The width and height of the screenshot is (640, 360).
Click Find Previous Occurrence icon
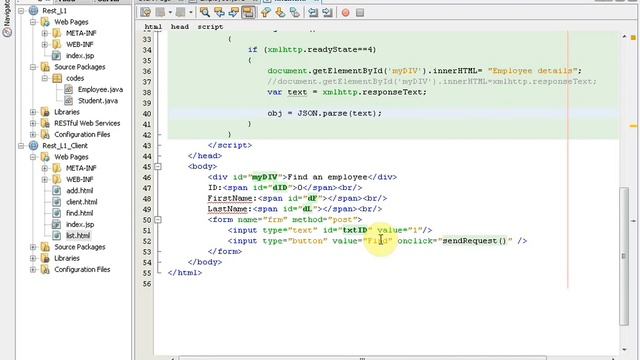click(x=219, y=13)
